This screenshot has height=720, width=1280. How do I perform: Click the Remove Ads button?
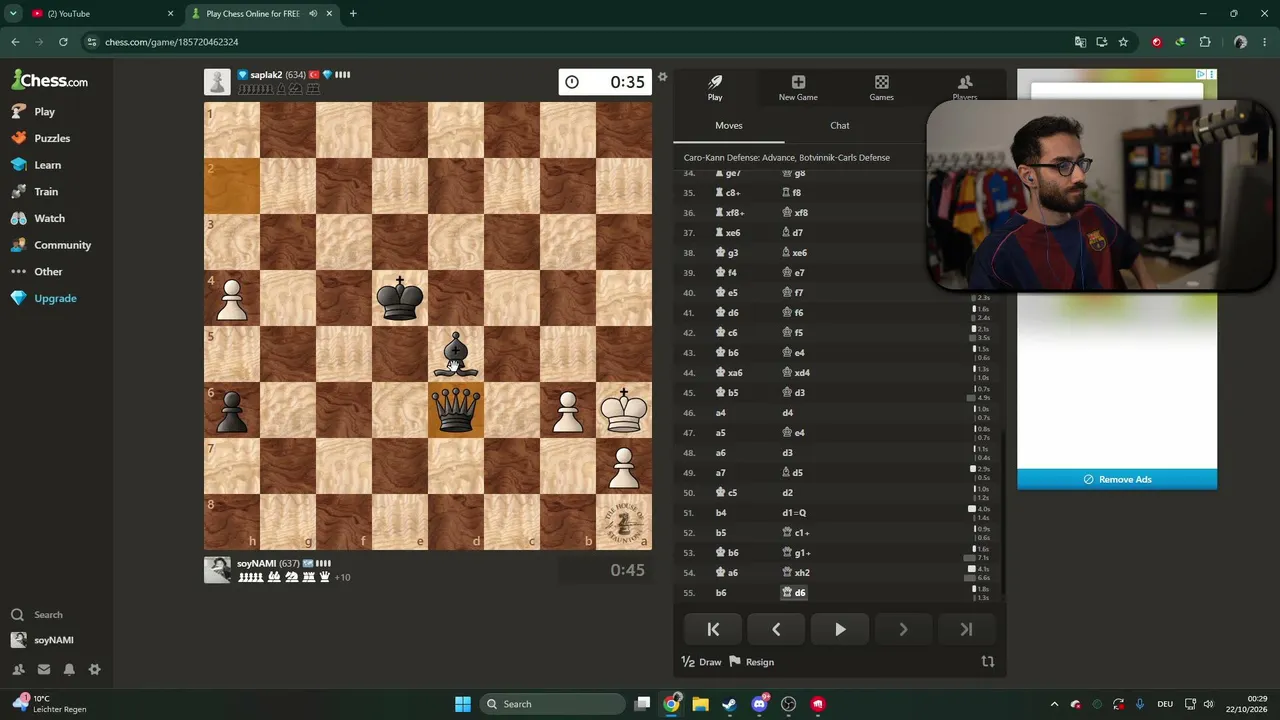1117,479
